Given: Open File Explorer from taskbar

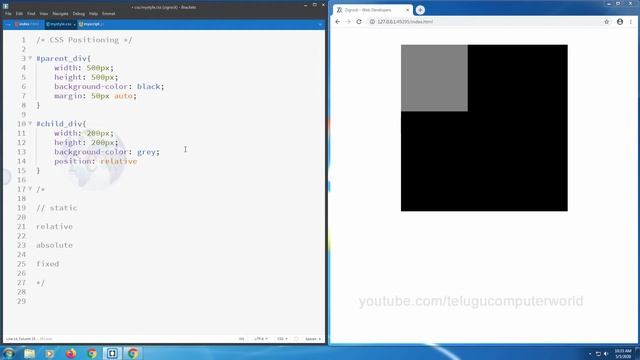Looking at the screenshot, I should click(29, 353).
